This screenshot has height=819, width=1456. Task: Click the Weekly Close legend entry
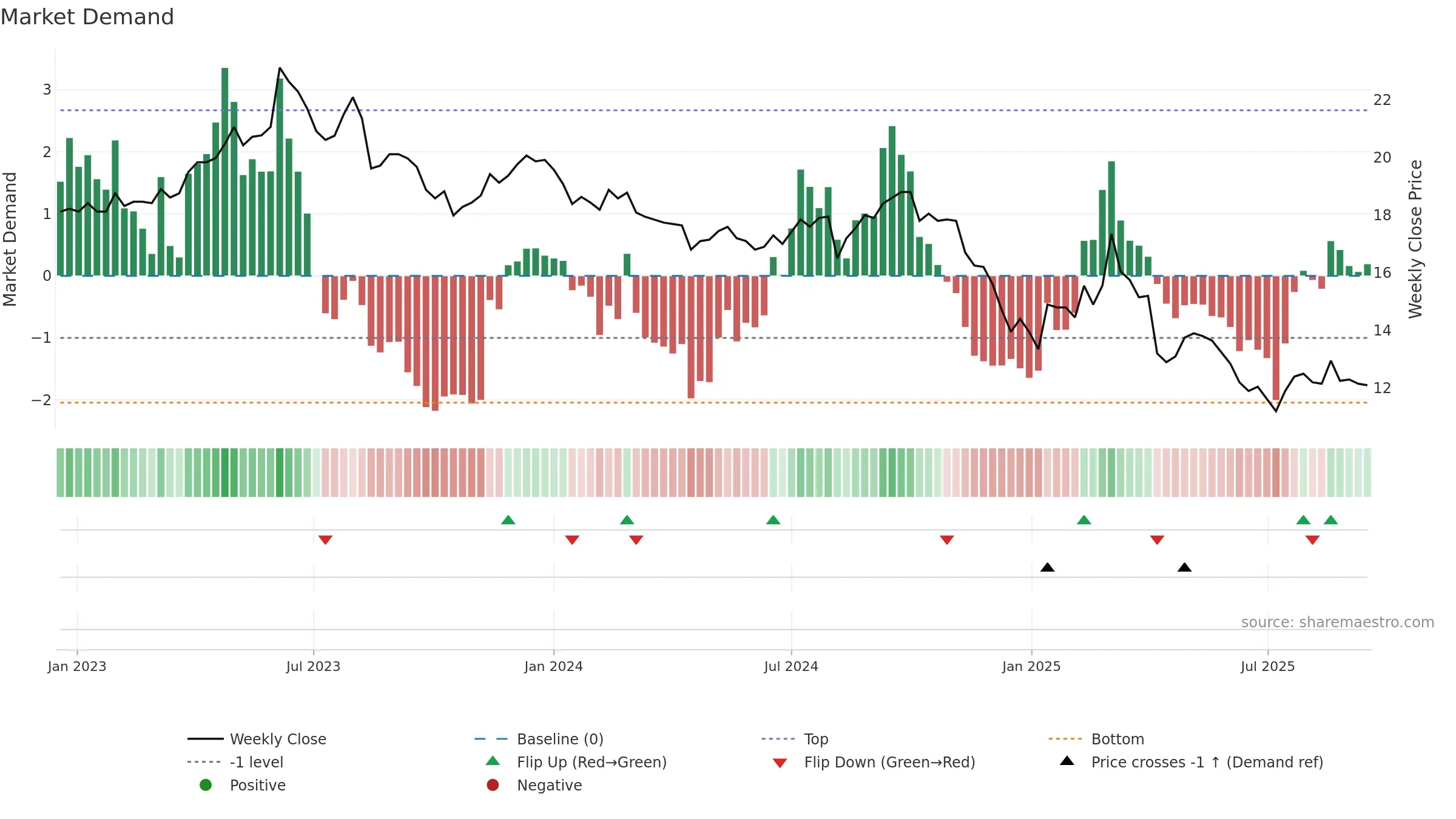coord(257,739)
